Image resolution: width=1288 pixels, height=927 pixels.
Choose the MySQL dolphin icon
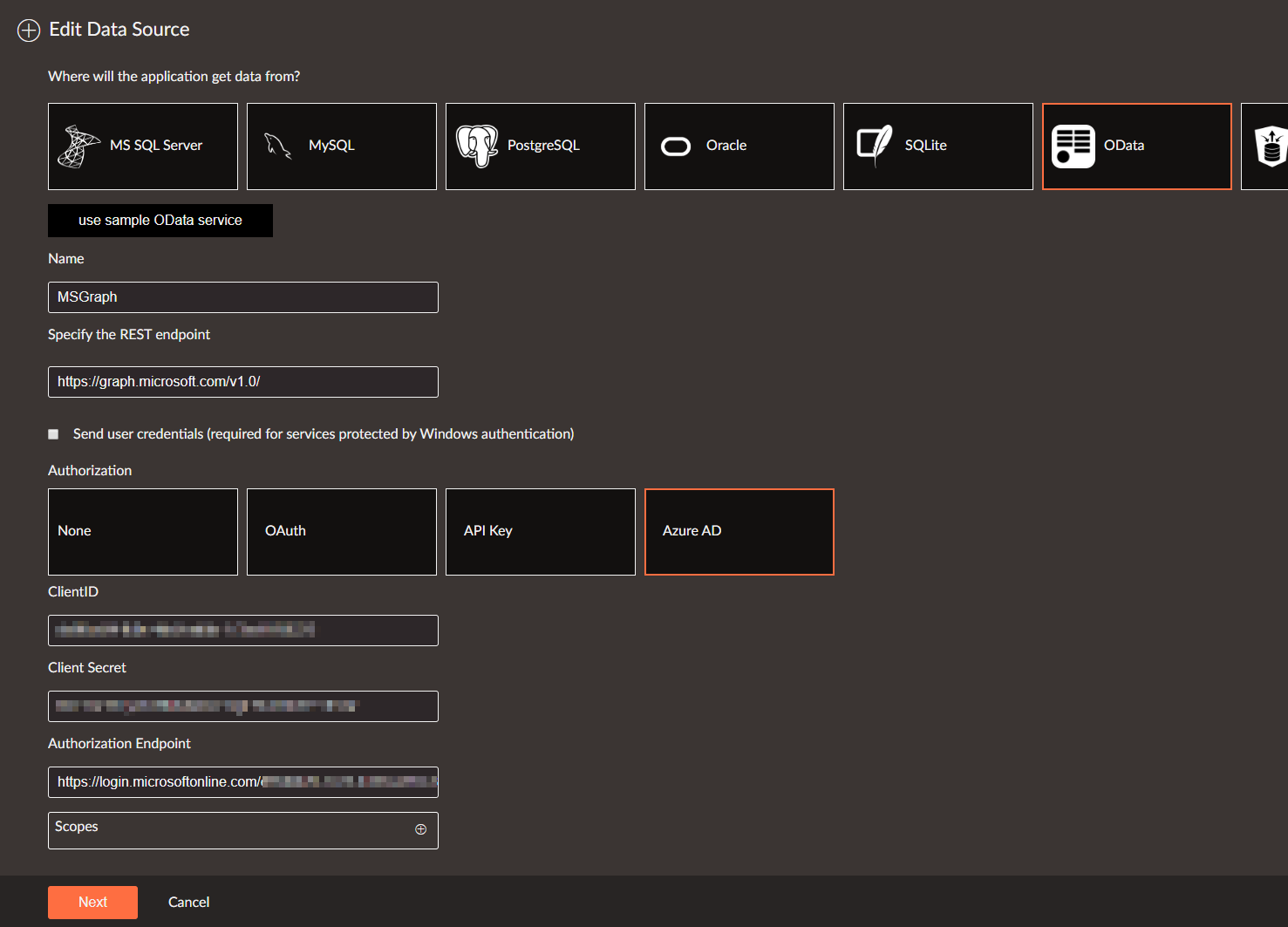pyautogui.click(x=278, y=146)
